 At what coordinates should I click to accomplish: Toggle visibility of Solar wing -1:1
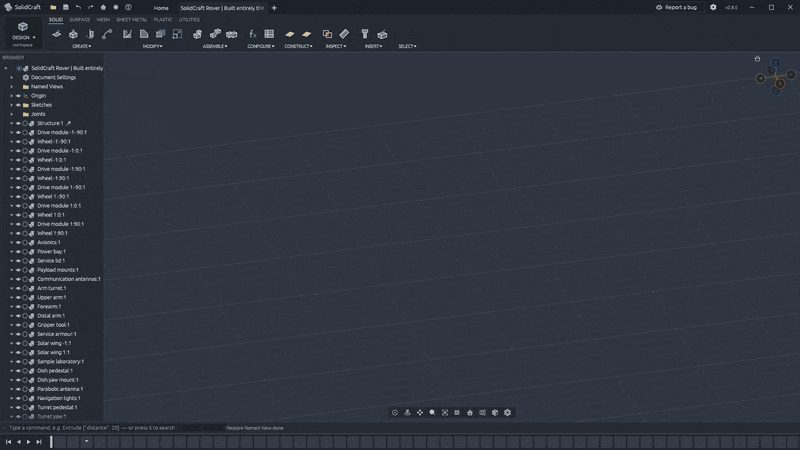coord(18,343)
